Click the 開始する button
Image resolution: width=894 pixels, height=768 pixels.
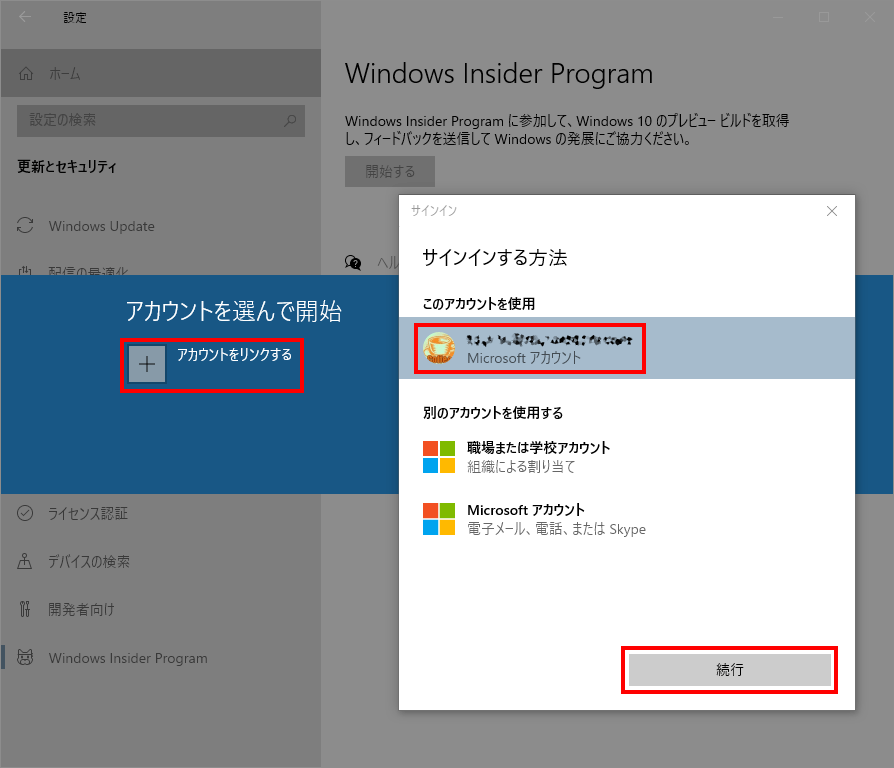390,171
